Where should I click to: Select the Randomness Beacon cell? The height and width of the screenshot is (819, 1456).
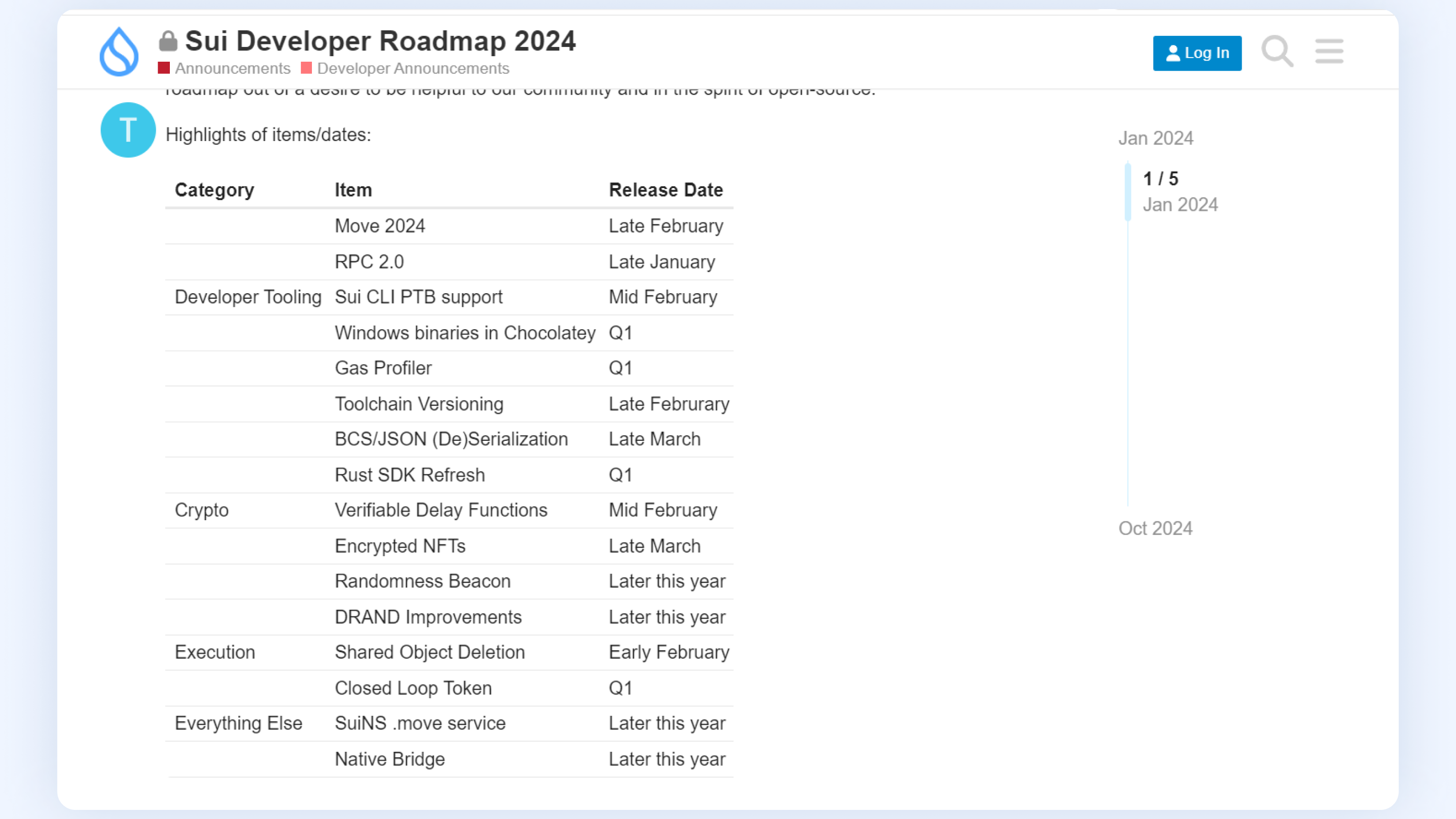pyautogui.click(x=423, y=581)
